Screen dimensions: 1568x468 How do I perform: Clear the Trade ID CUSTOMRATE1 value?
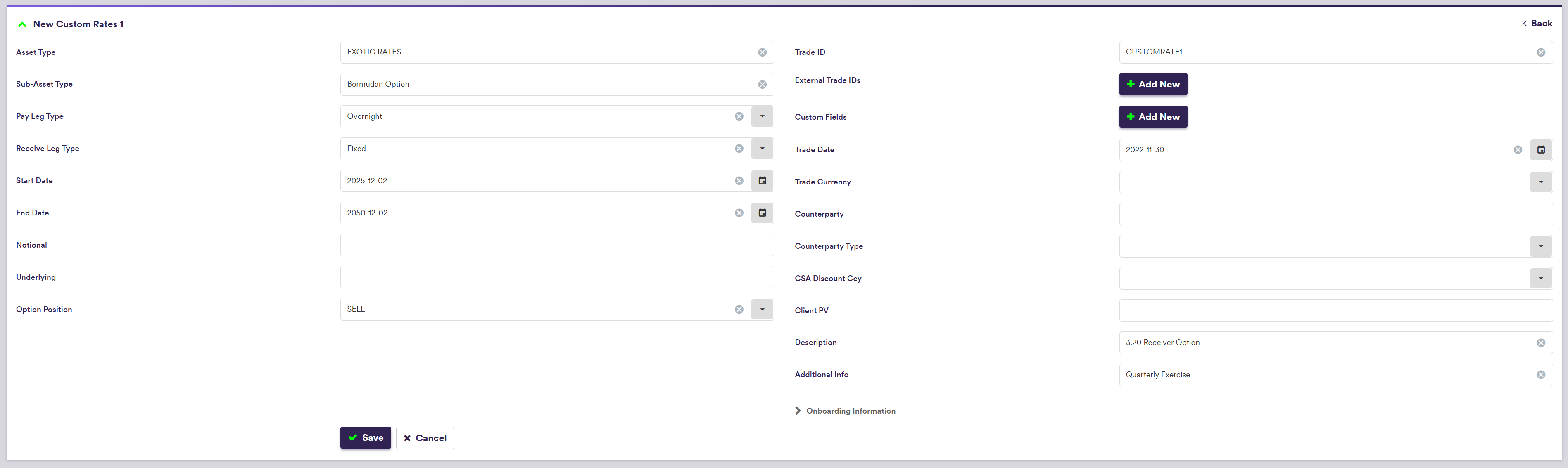coord(1541,52)
